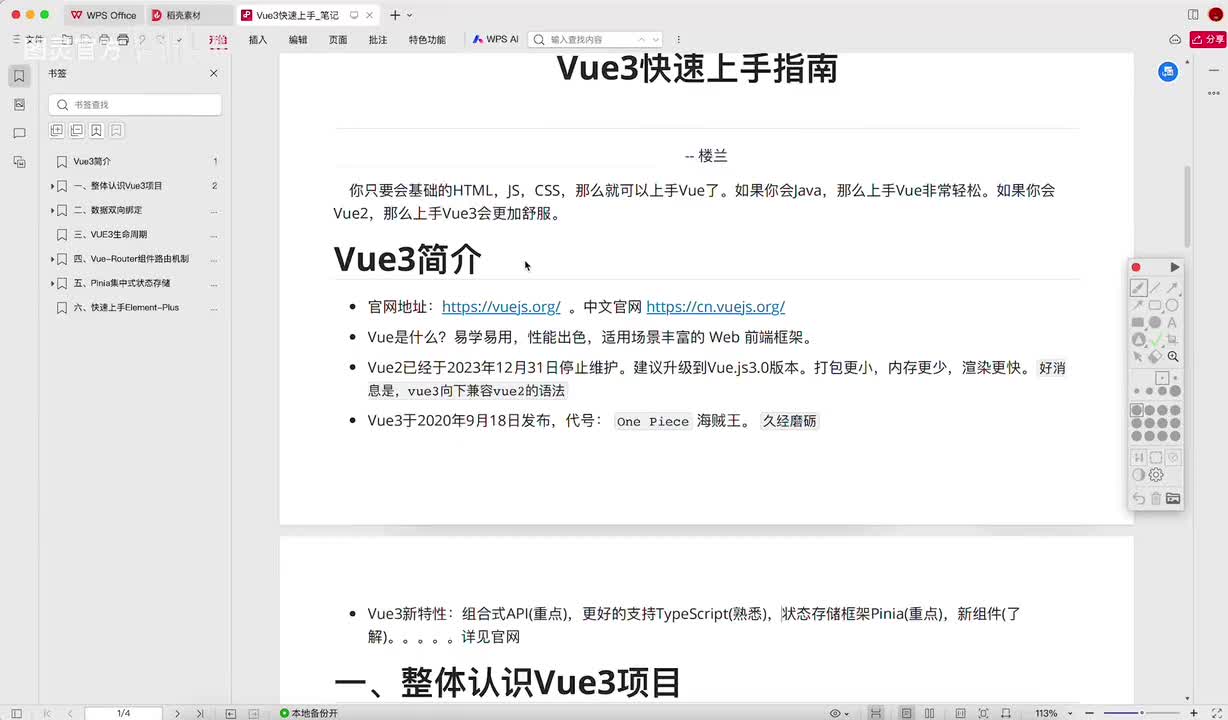Go to the next page arrow
1228x720 pixels.
pyautogui.click(x=178, y=713)
